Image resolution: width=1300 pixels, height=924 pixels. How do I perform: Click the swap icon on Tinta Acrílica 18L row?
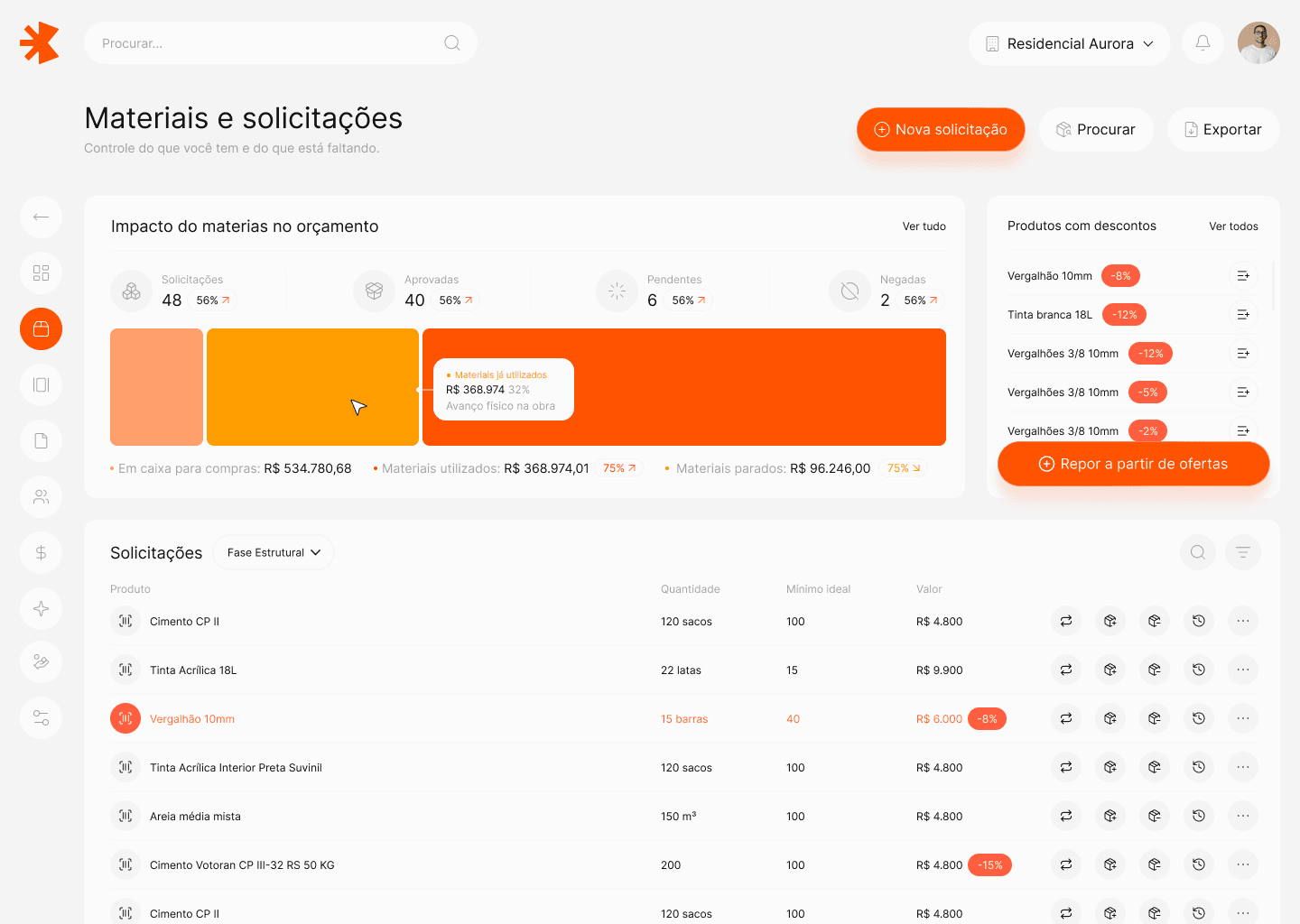point(1066,670)
